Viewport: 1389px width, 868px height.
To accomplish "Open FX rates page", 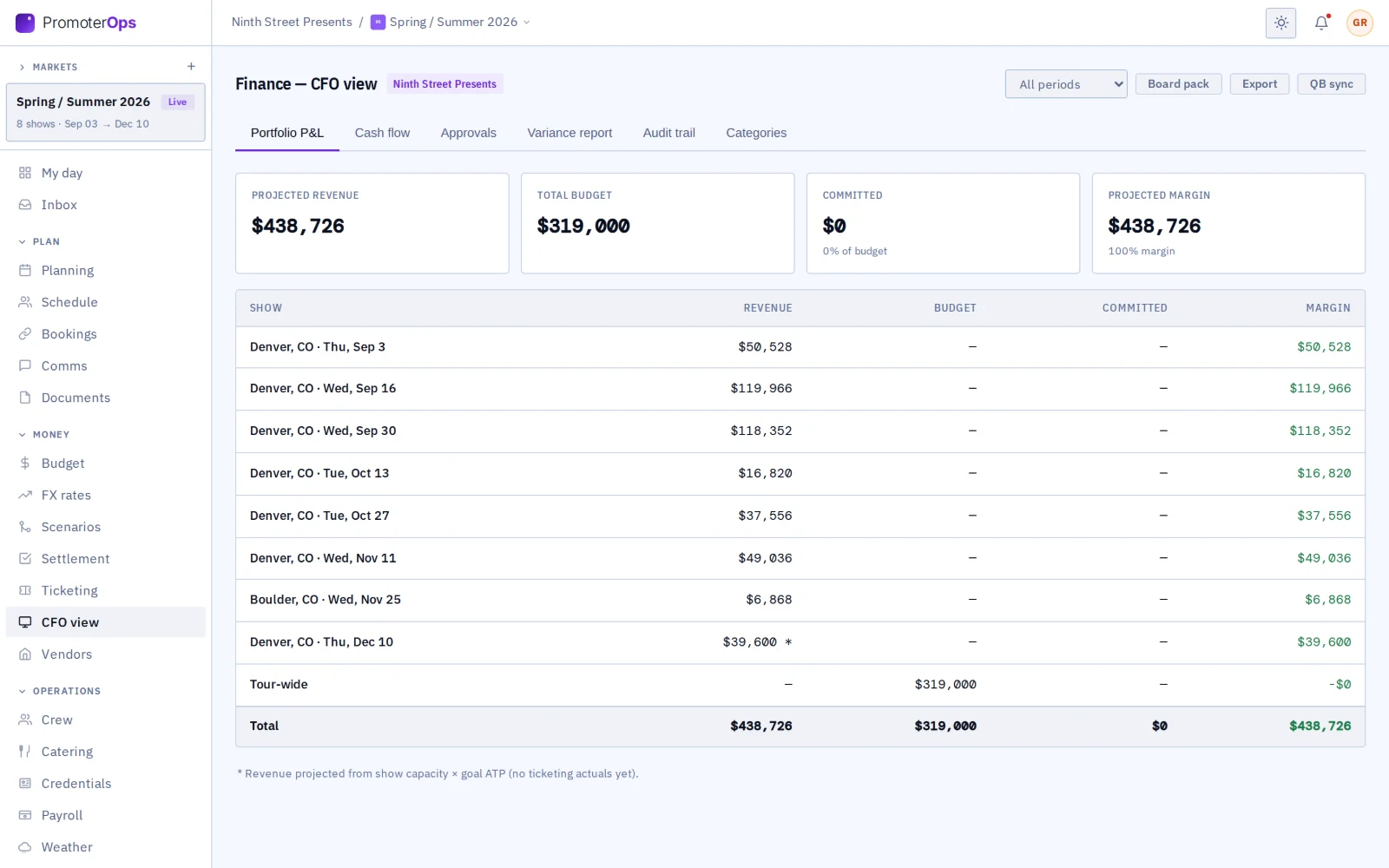I will tap(106, 496).
